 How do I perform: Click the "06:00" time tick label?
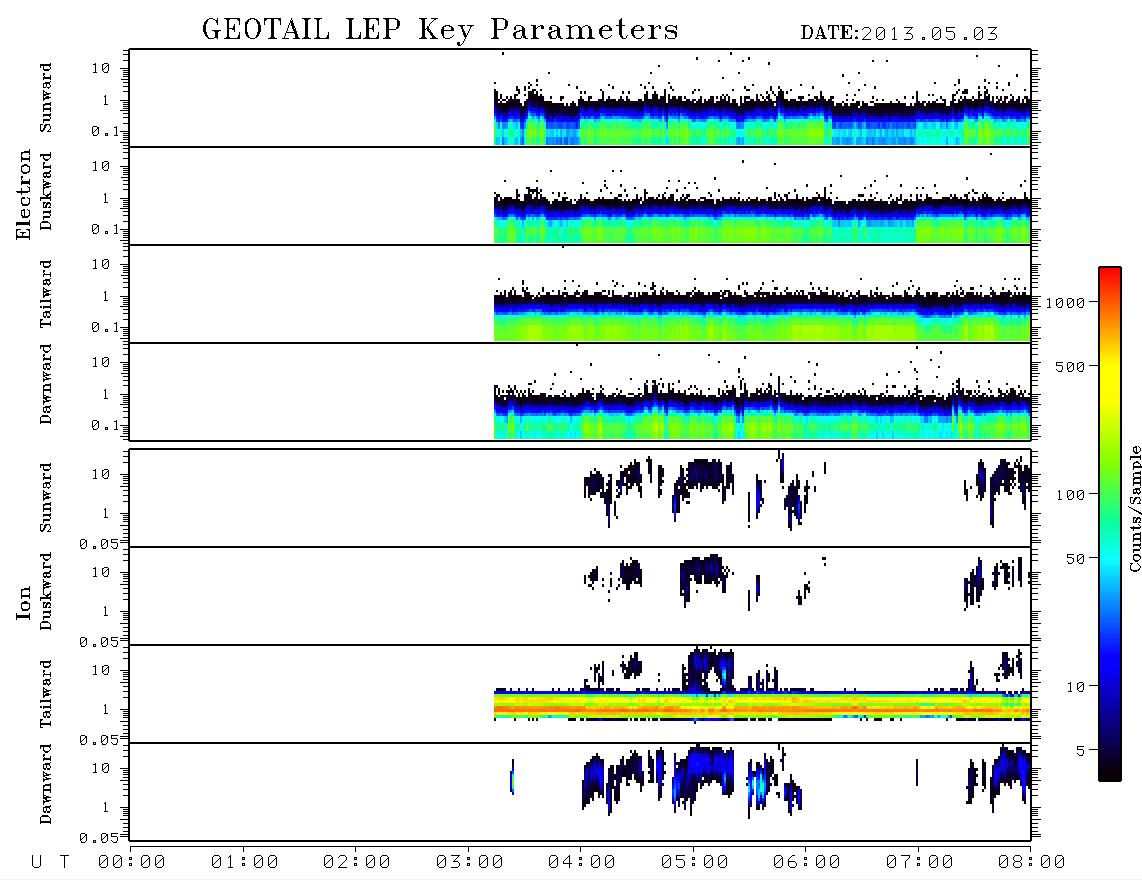[807, 862]
